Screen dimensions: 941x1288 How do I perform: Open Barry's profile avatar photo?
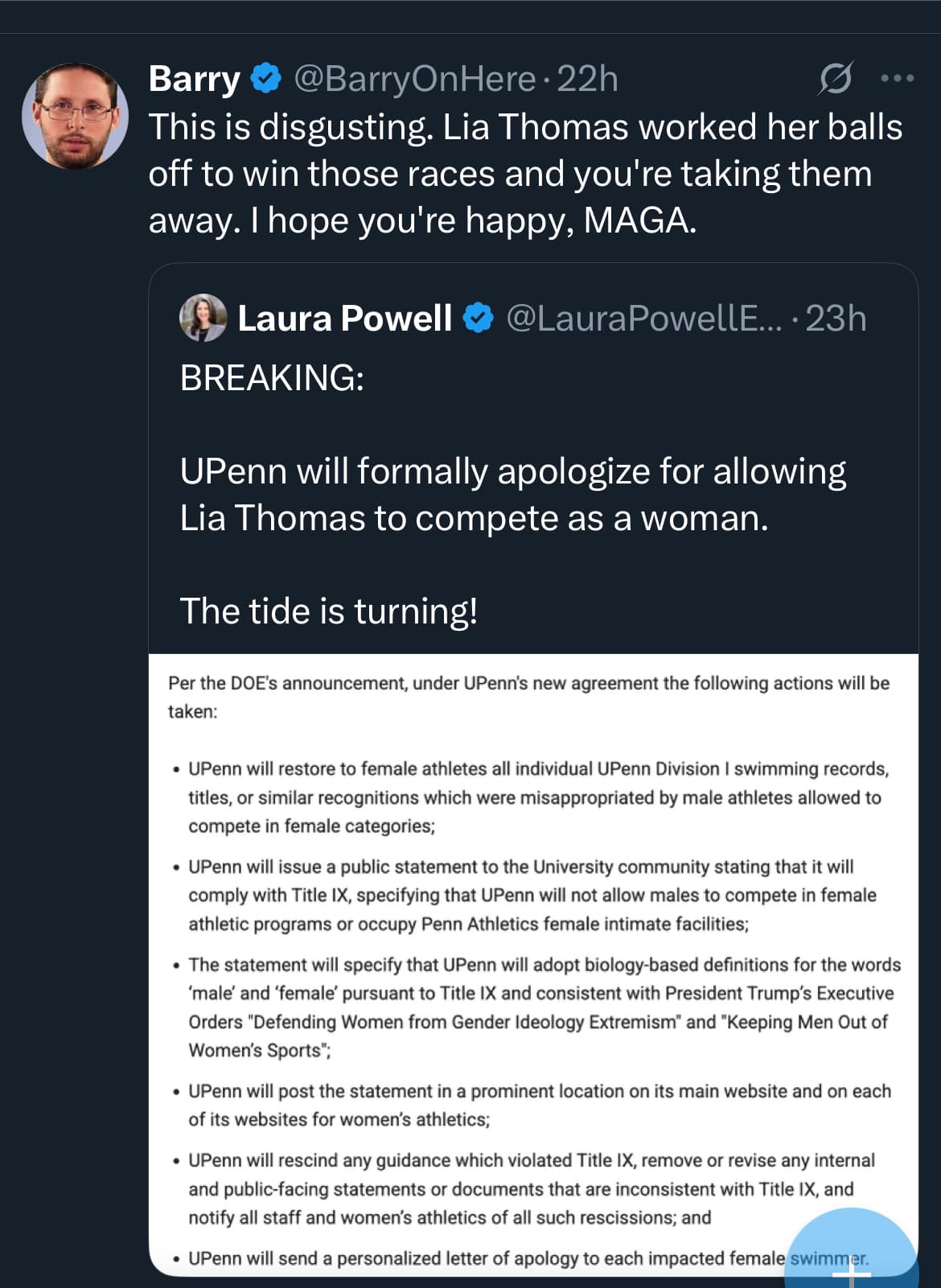[x=75, y=116]
